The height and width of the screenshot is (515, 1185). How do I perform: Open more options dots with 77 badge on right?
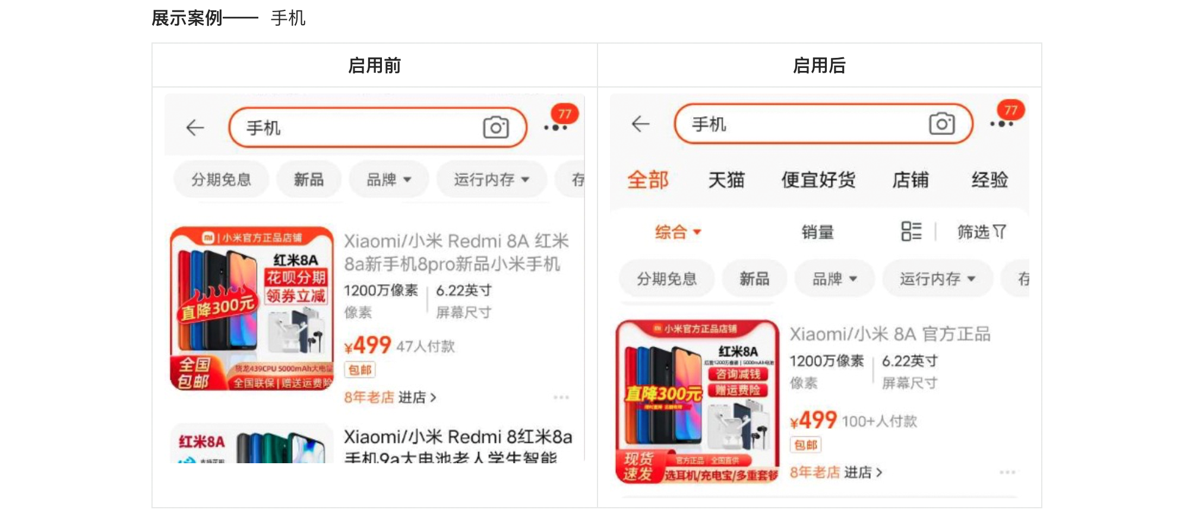click(1001, 124)
